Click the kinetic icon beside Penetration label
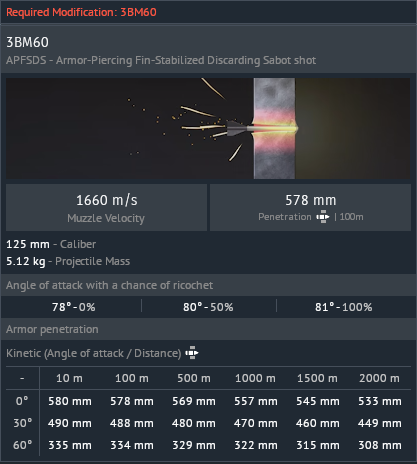The height and width of the screenshot is (464, 417). 323,217
